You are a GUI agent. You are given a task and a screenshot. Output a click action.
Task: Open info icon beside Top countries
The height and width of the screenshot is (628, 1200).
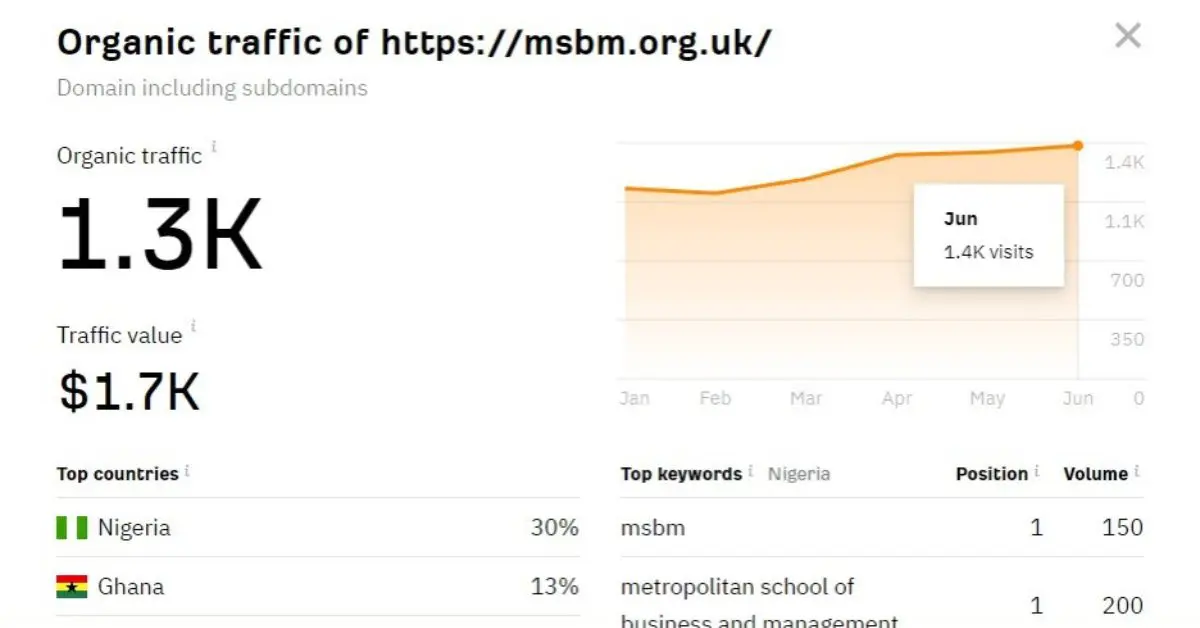coord(187,470)
